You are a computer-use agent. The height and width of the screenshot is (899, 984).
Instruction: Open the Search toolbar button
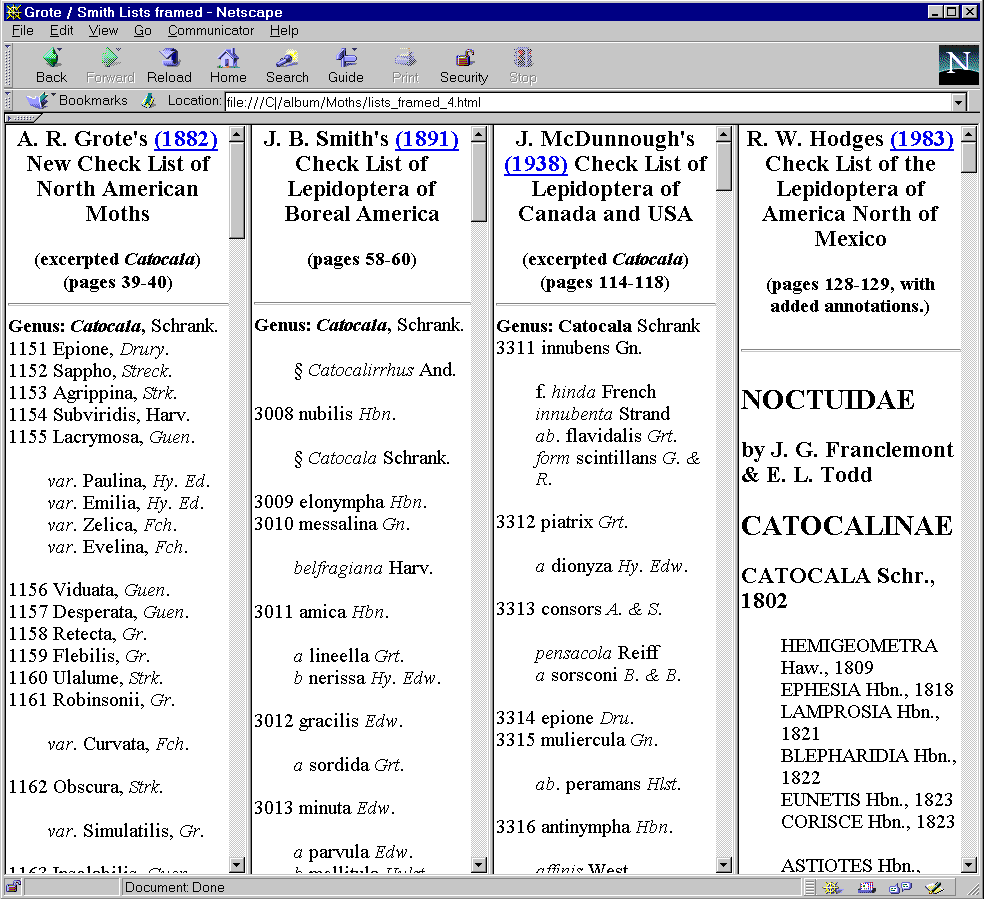point(287,66)
